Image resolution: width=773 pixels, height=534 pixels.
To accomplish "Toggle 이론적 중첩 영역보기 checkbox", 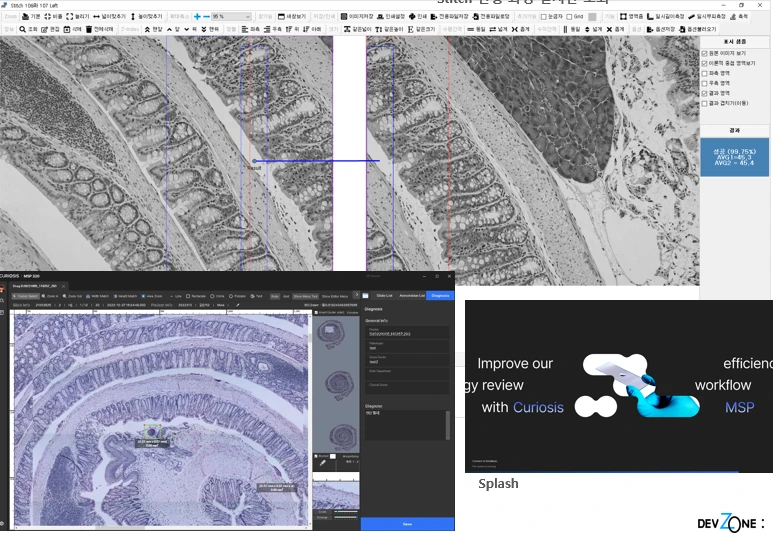I will point(704,63).
